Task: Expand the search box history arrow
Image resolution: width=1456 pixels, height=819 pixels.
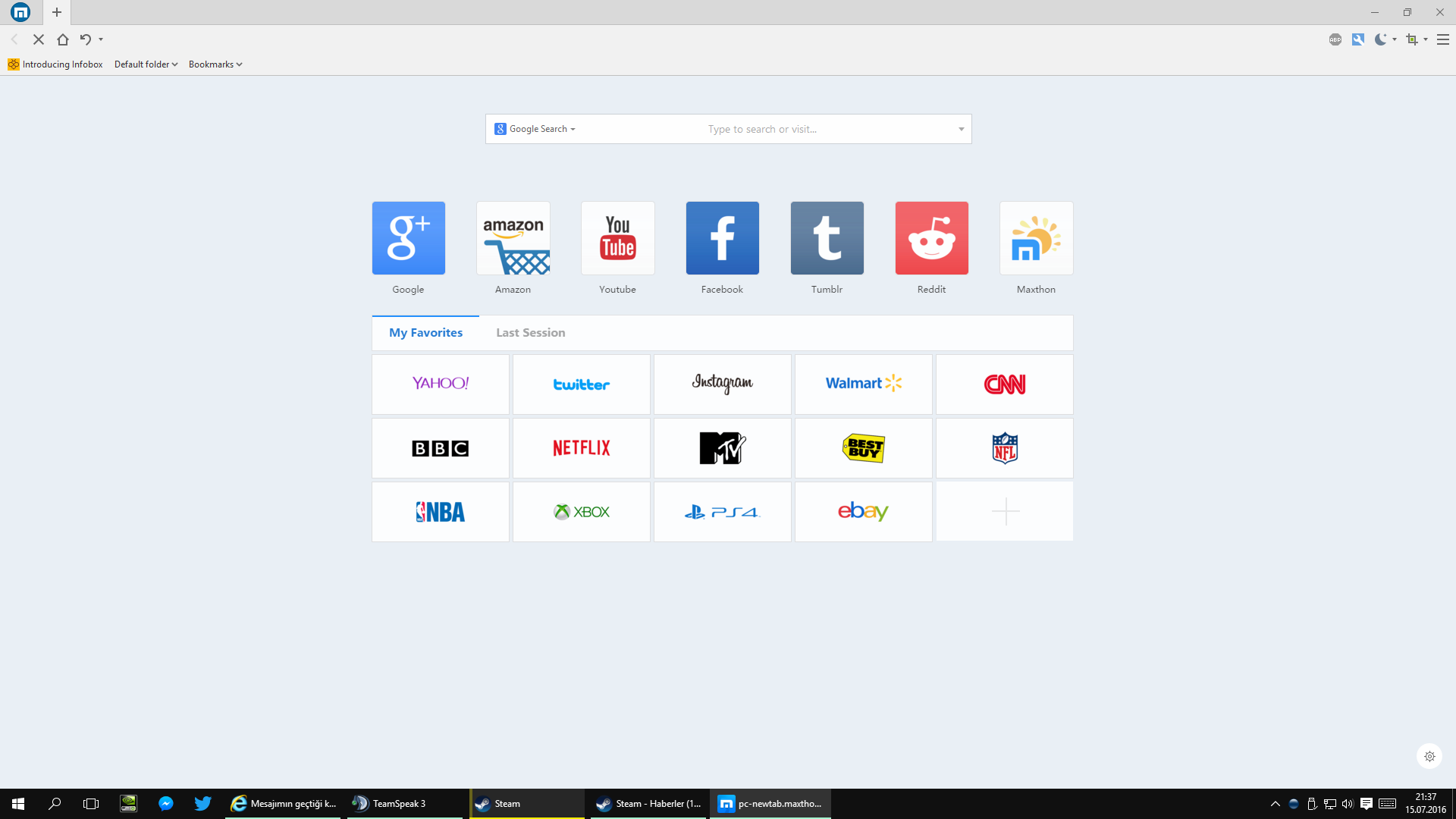Action: tap(961, 129)
